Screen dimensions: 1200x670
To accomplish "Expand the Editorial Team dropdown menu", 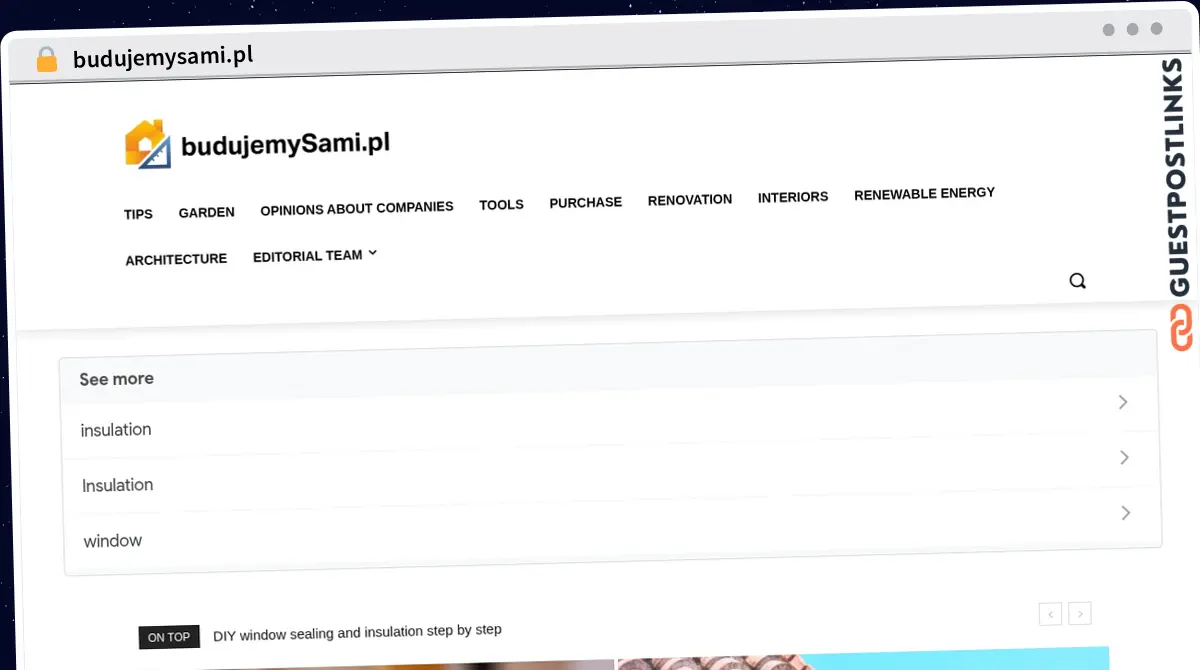I will point(315,255).
